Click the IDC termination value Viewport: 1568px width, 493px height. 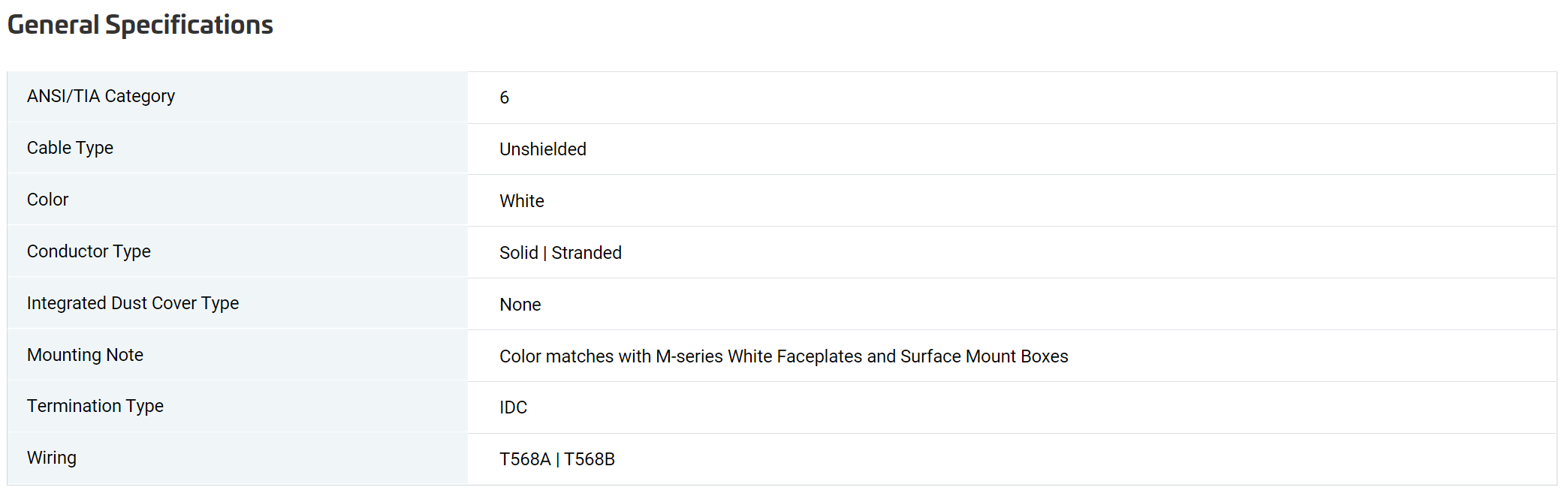click(x=514, y=407)
